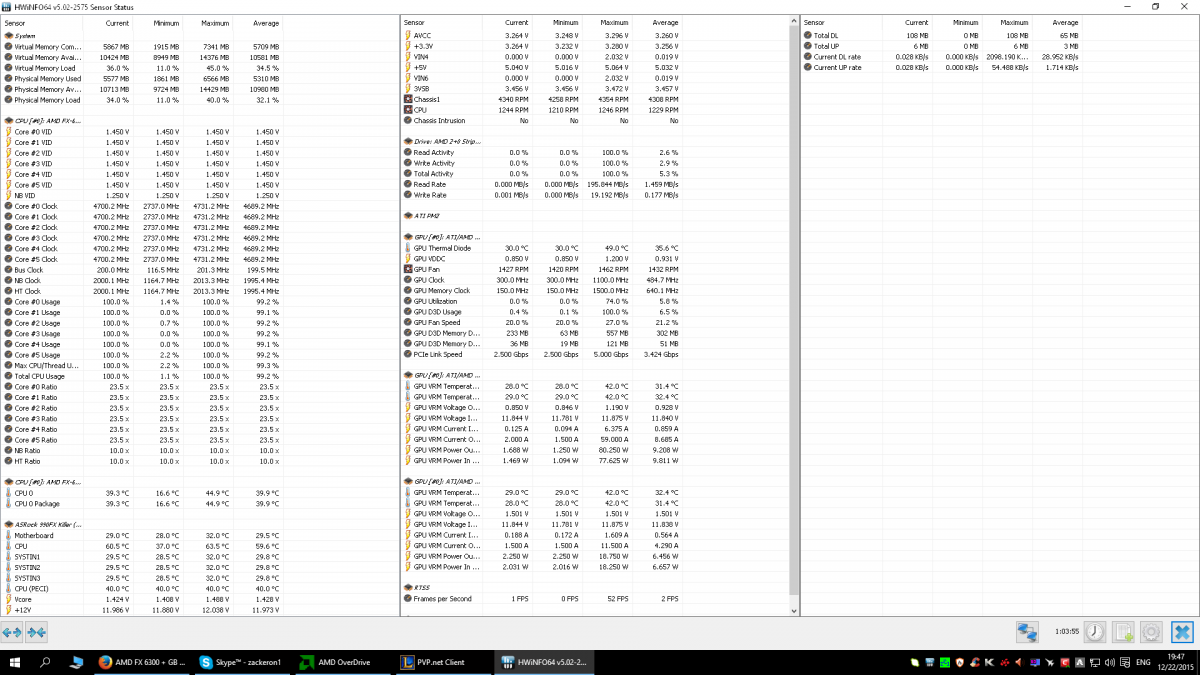Select the GPU Thermal Diode row
The image size is (1200, 675).
pyautogui.click(x=541, y=248)
